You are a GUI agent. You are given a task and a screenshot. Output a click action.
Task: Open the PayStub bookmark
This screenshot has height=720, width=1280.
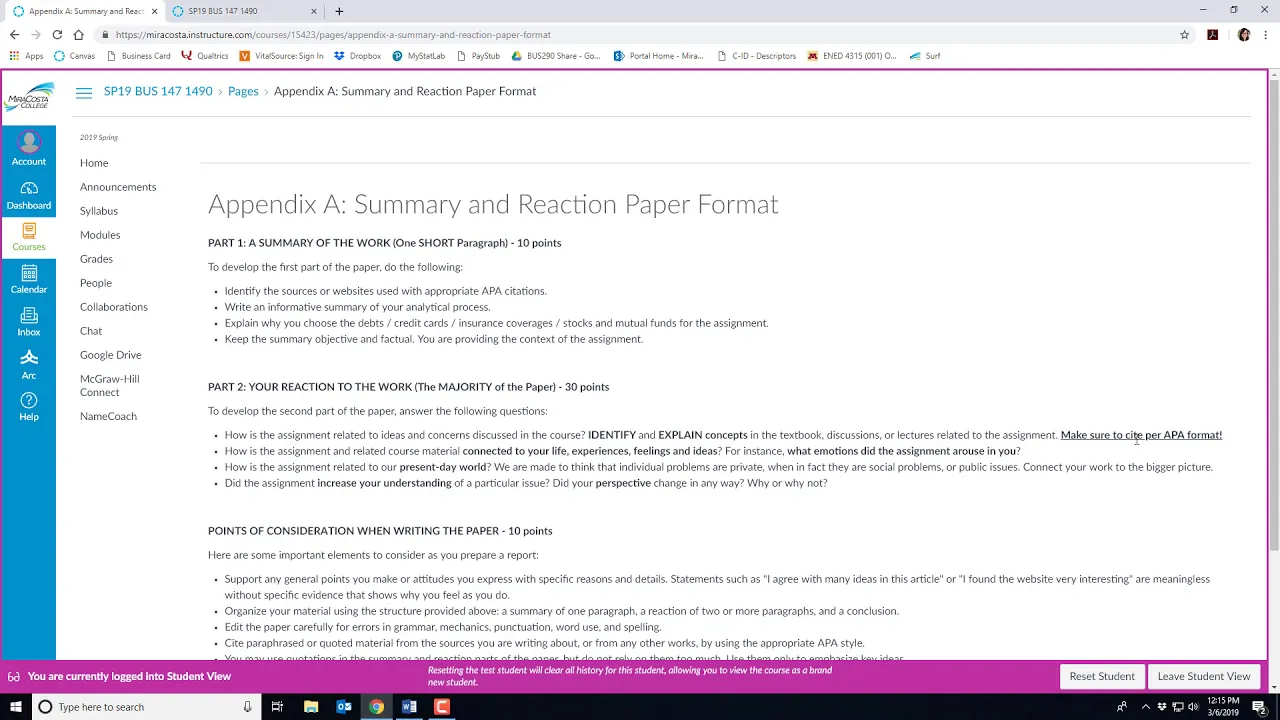tap(478, 56)
